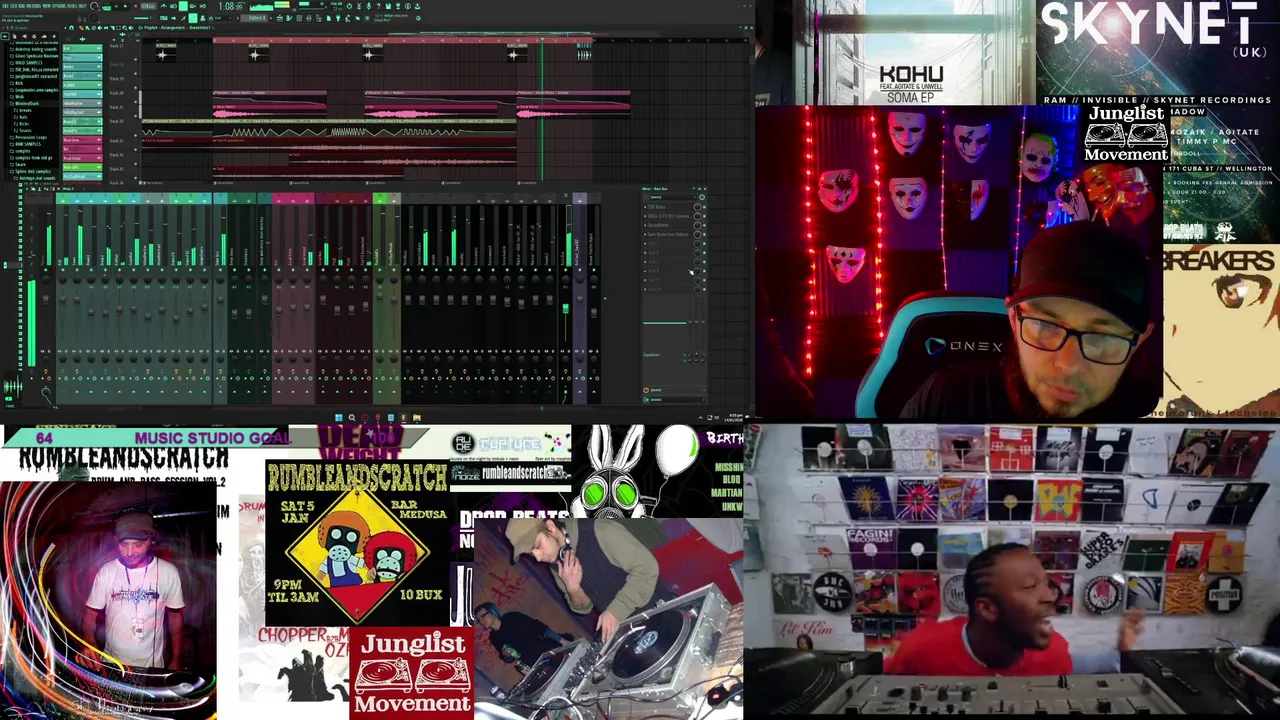Click the View Playlist toolbar icon

[x=279, y=18]
